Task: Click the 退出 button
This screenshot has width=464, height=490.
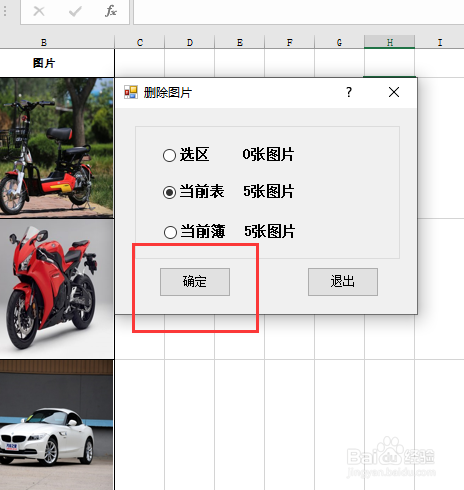Action: (343, 282)
